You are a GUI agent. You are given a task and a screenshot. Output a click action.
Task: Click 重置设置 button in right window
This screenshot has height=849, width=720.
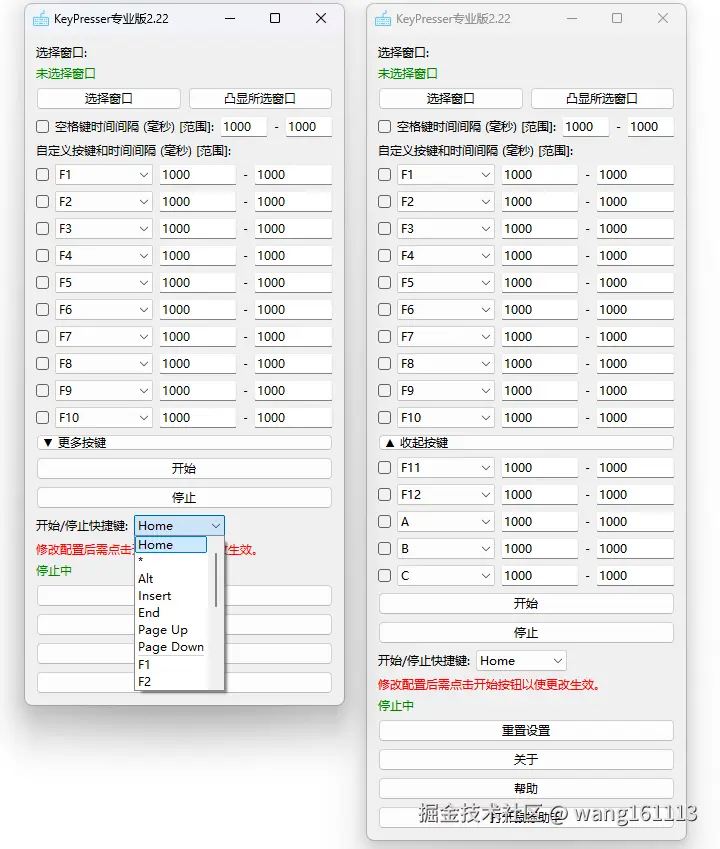pos(526,730)
